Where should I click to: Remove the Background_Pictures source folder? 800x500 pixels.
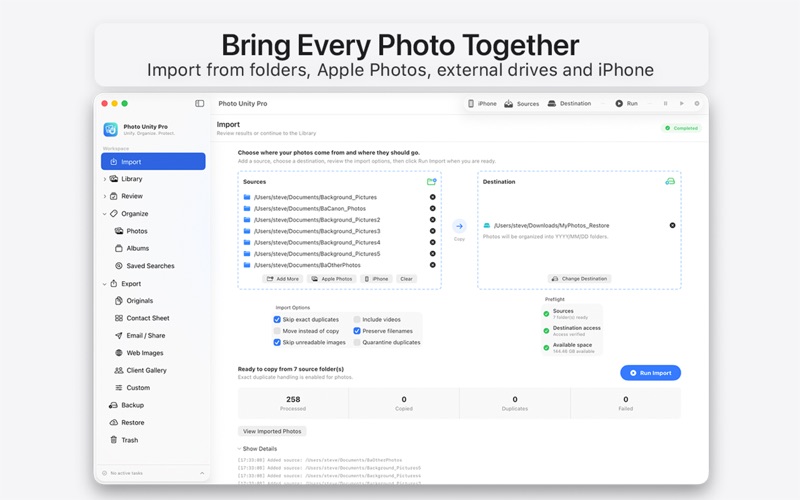pos(433,197)
